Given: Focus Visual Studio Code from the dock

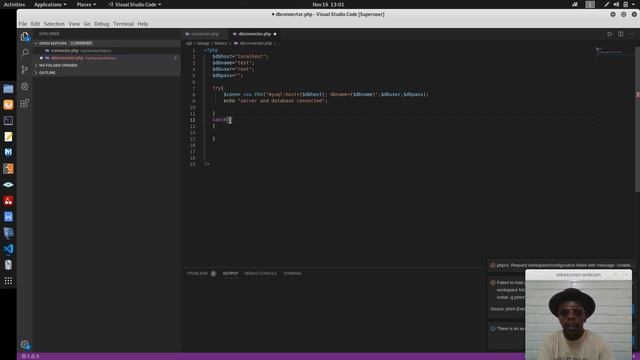Looking at the screenshot, I should point(8,249).
